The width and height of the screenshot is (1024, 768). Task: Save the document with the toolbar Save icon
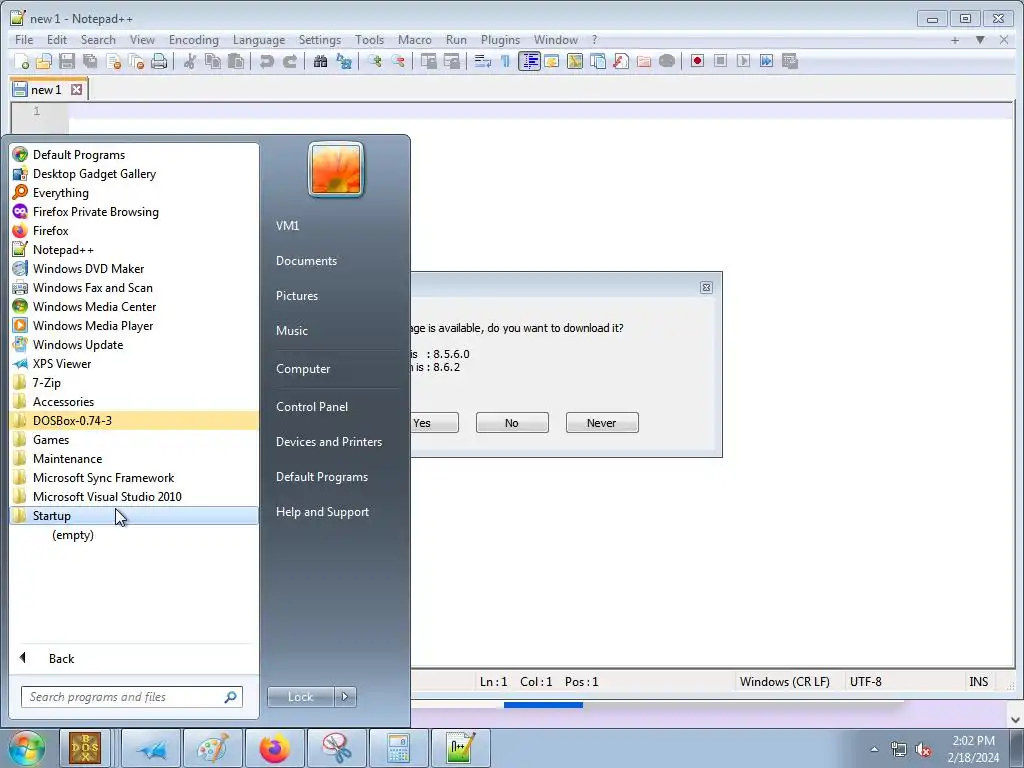click(67, 61)
